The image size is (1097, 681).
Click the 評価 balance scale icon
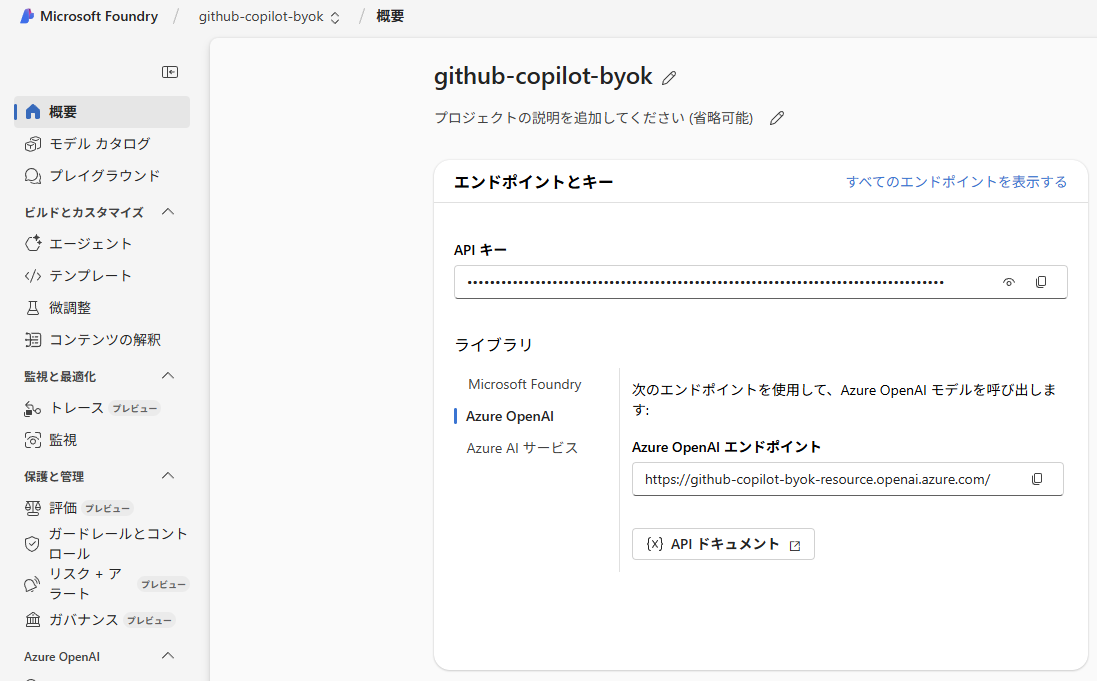[33, 508]
